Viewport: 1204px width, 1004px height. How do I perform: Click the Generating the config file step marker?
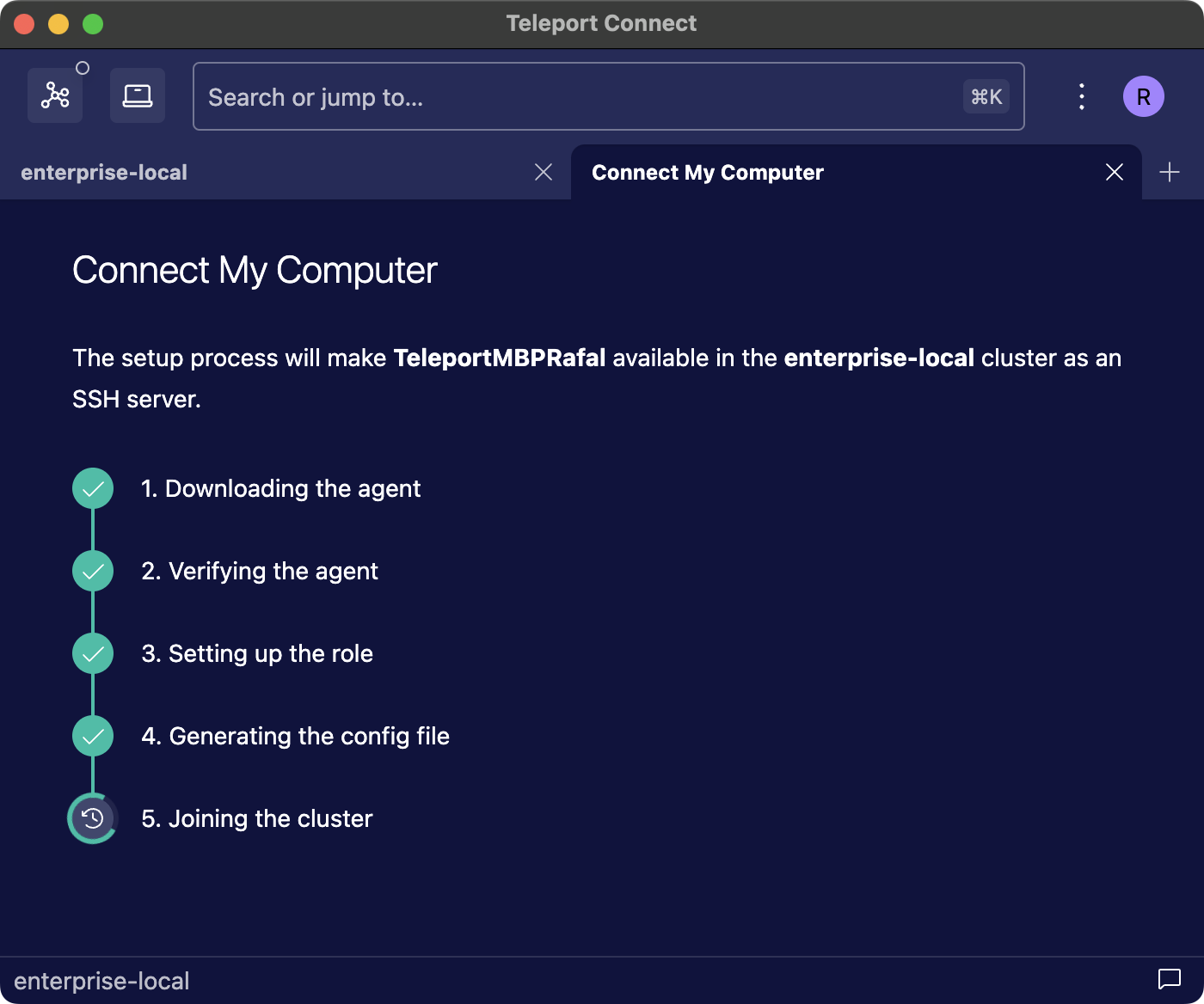[92, 736]
